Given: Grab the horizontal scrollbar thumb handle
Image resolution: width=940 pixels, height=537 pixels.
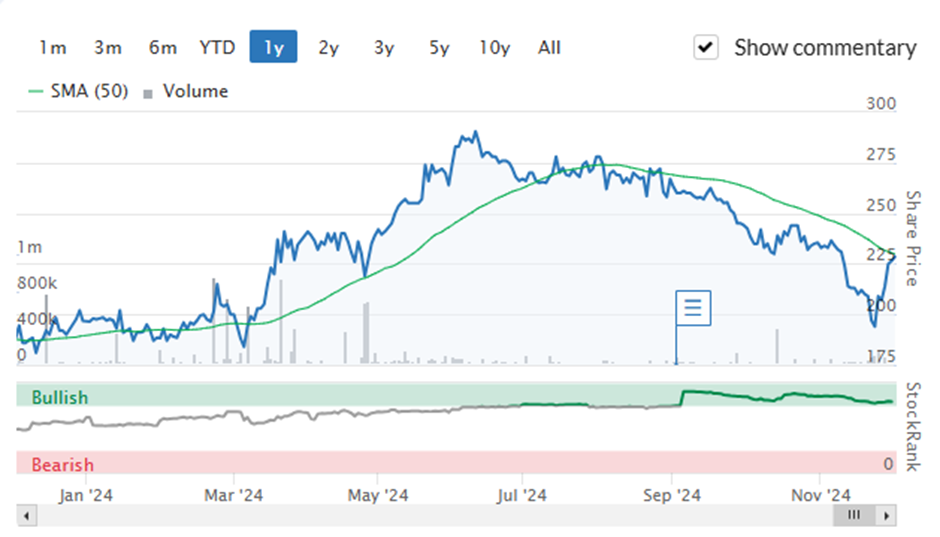Looking at the screenshot, I should click(854, 515).
